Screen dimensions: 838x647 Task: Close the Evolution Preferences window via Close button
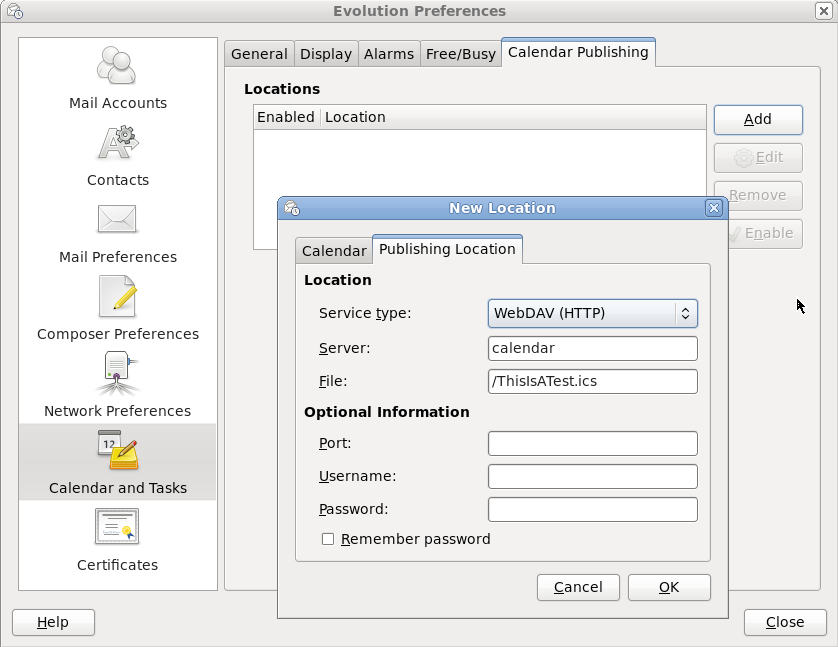point(785,622)
